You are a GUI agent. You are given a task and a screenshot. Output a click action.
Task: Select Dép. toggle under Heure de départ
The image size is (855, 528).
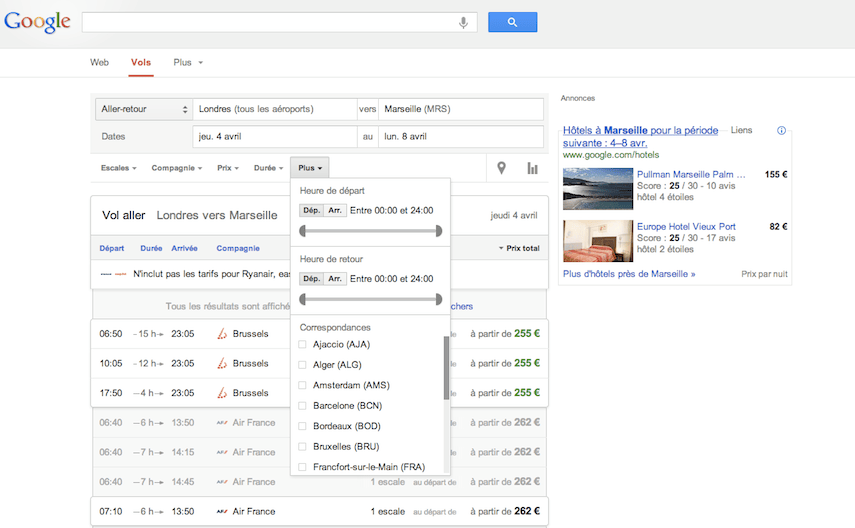click(x=311, y=211)
